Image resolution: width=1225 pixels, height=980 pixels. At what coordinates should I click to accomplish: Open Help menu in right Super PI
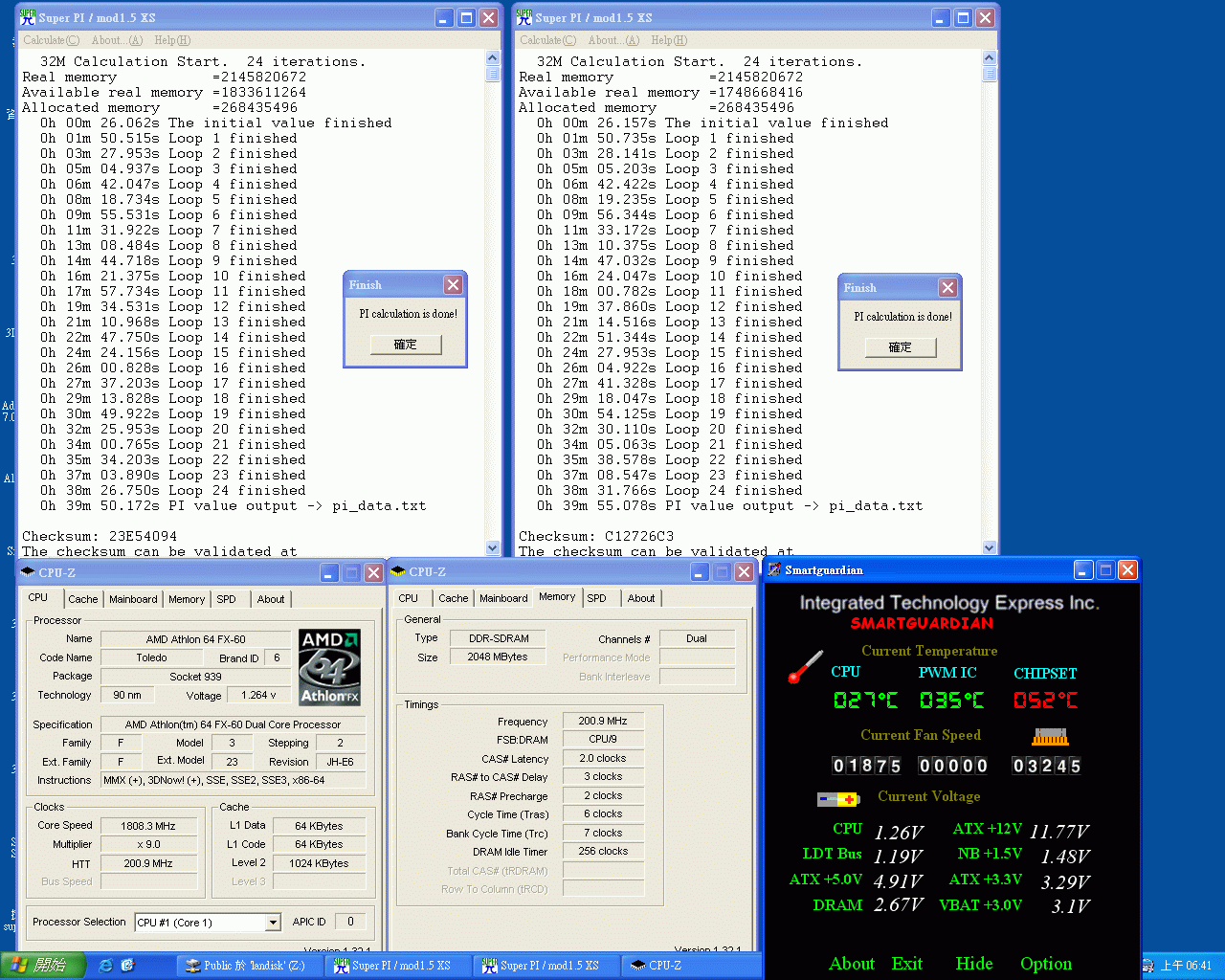[x=669, y=40]
